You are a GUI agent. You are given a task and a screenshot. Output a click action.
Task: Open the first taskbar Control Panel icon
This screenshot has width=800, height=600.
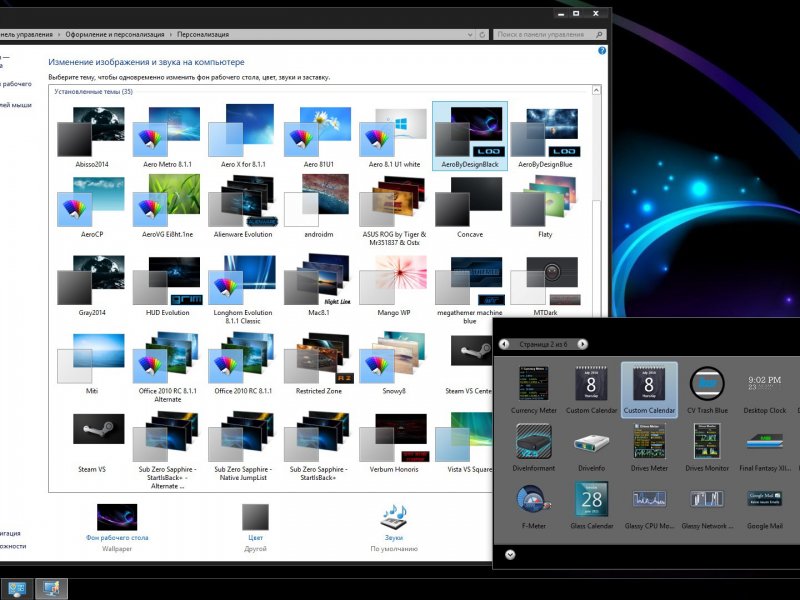point(17,589)
